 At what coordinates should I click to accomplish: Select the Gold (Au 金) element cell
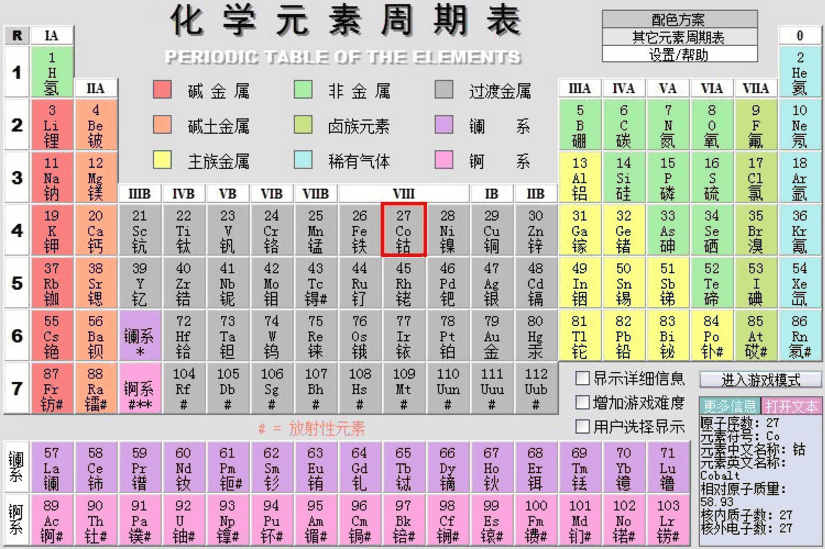tap(491, 335)
